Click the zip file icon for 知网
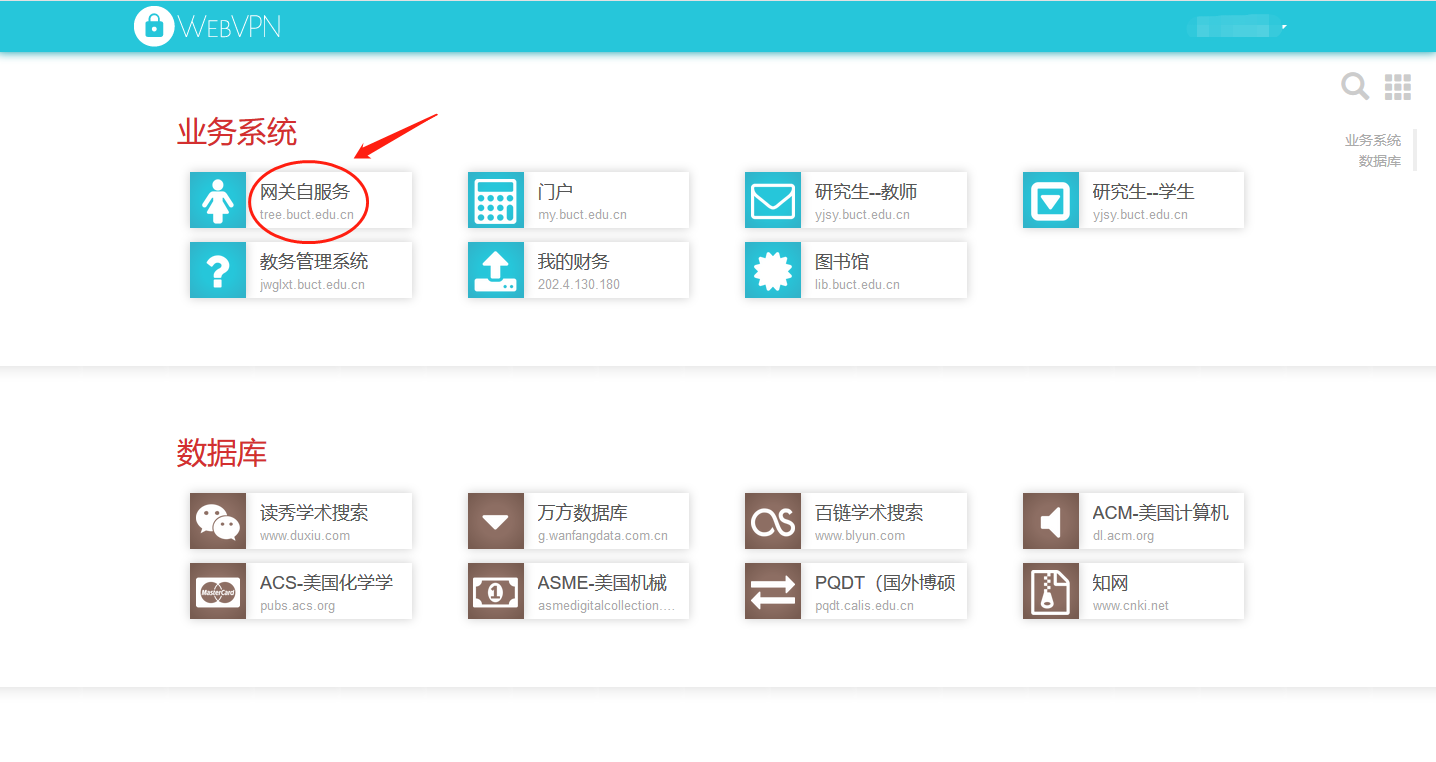 (1050, 591)
